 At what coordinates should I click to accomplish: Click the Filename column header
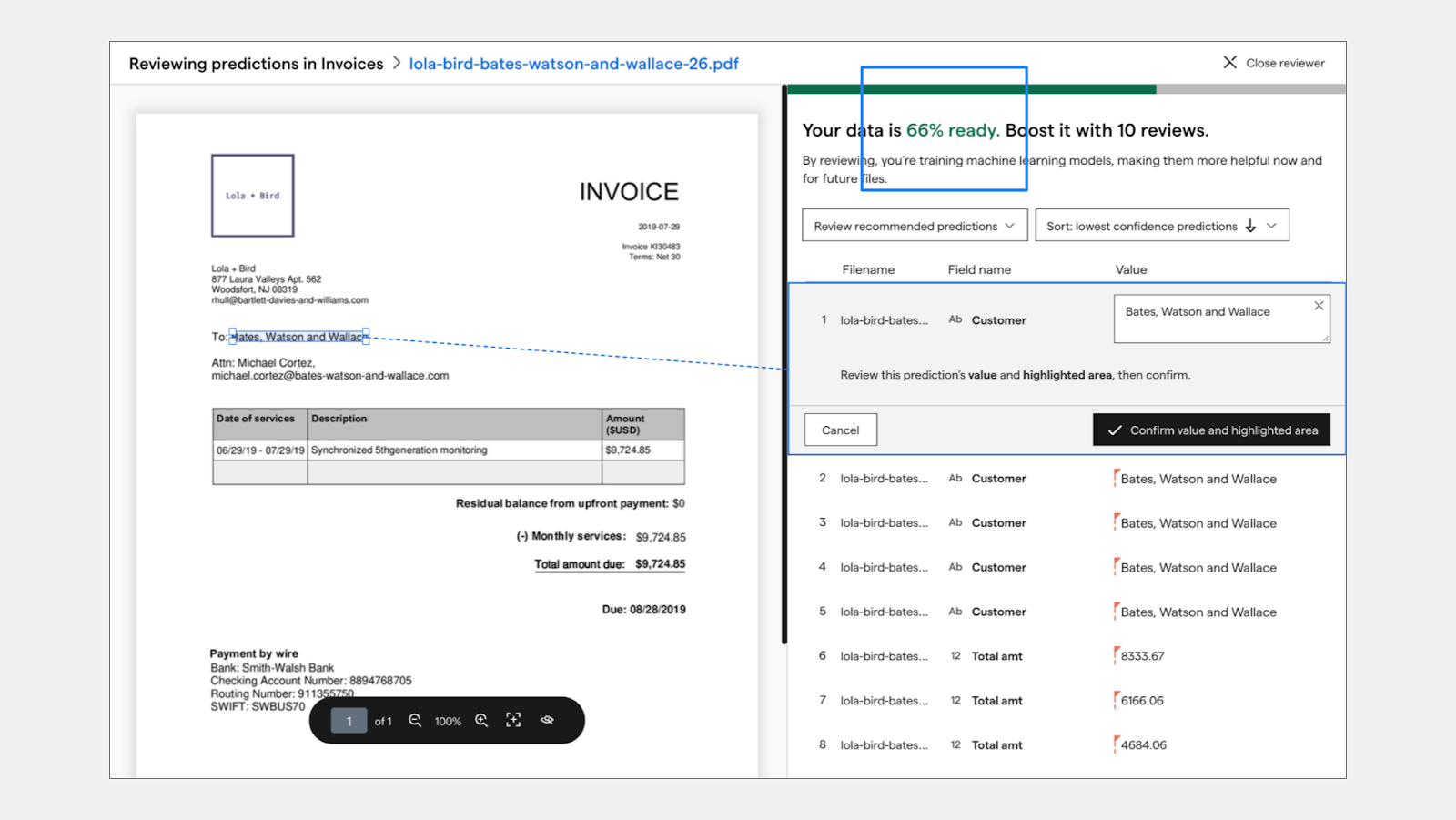tap(868, 269)
